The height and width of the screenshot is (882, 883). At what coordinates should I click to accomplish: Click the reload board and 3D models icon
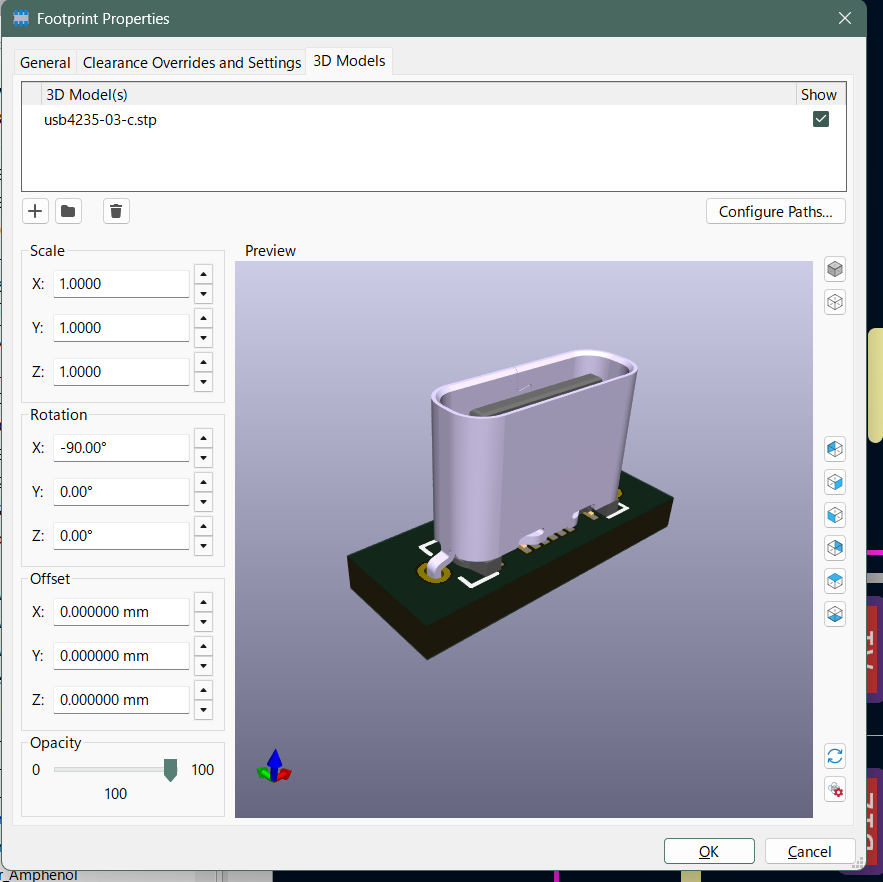[835, 756]
